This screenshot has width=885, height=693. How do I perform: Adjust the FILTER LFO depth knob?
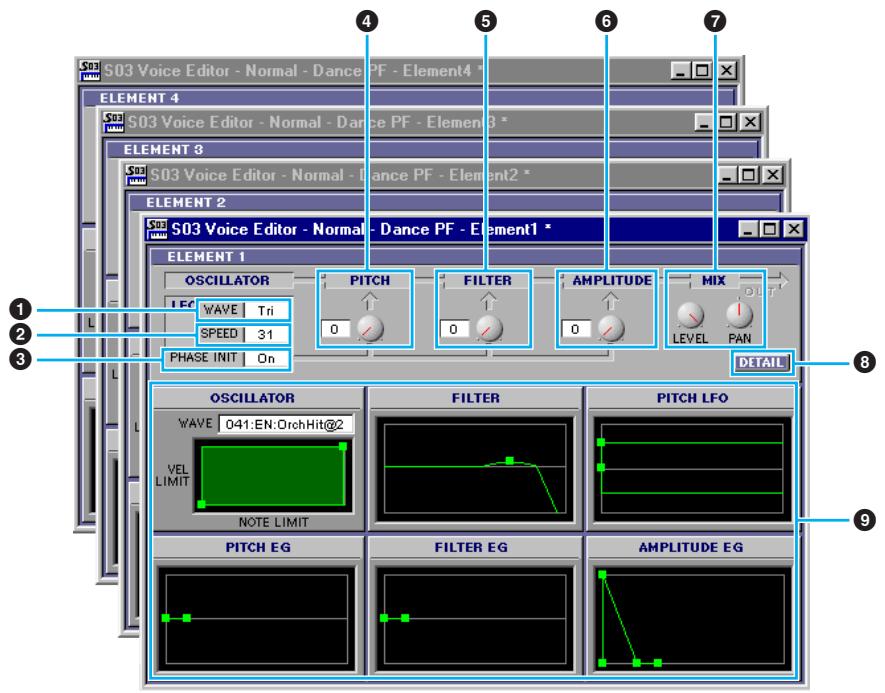489,328
